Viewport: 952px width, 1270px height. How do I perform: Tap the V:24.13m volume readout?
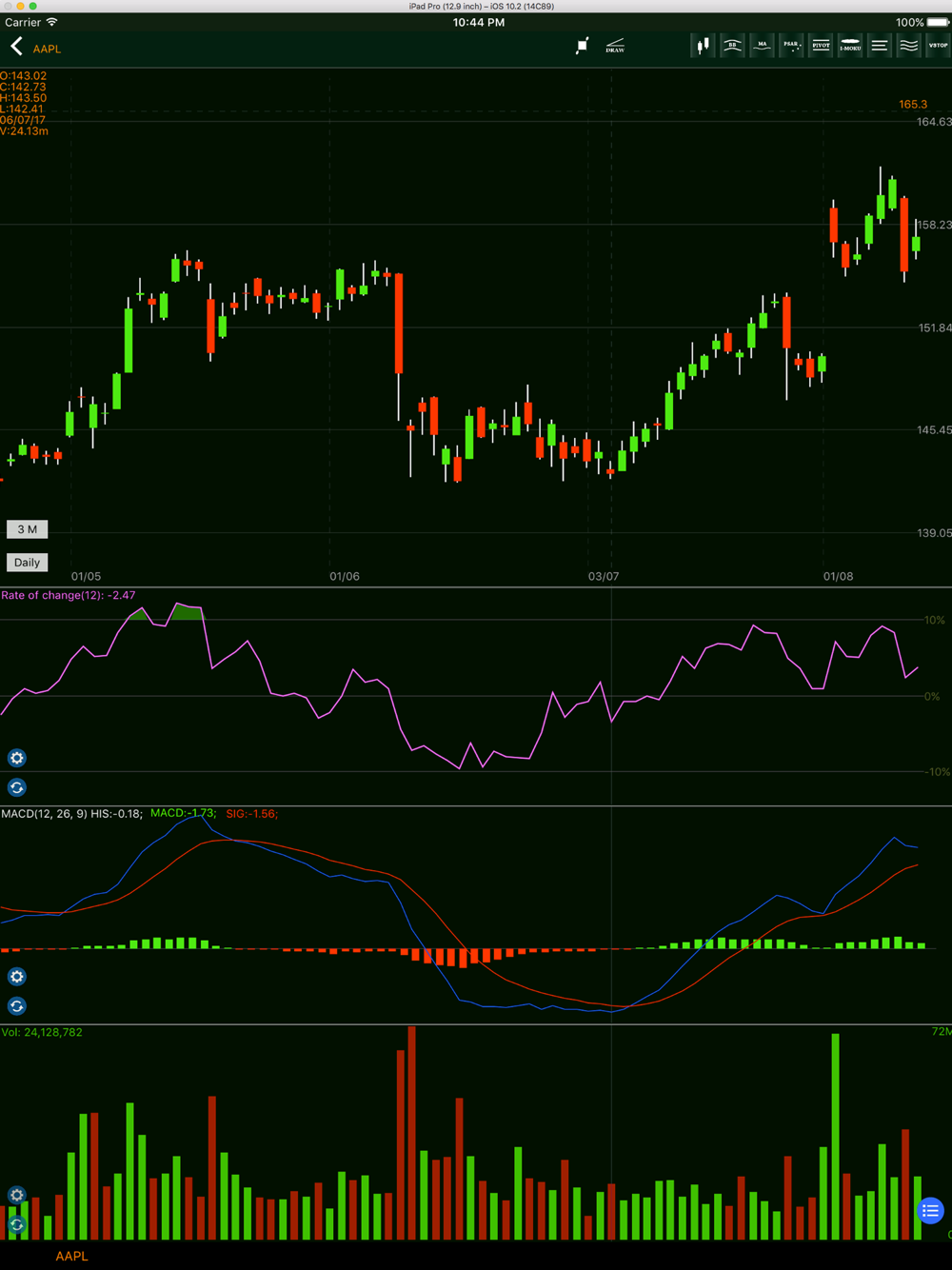(x=24, y=131)
